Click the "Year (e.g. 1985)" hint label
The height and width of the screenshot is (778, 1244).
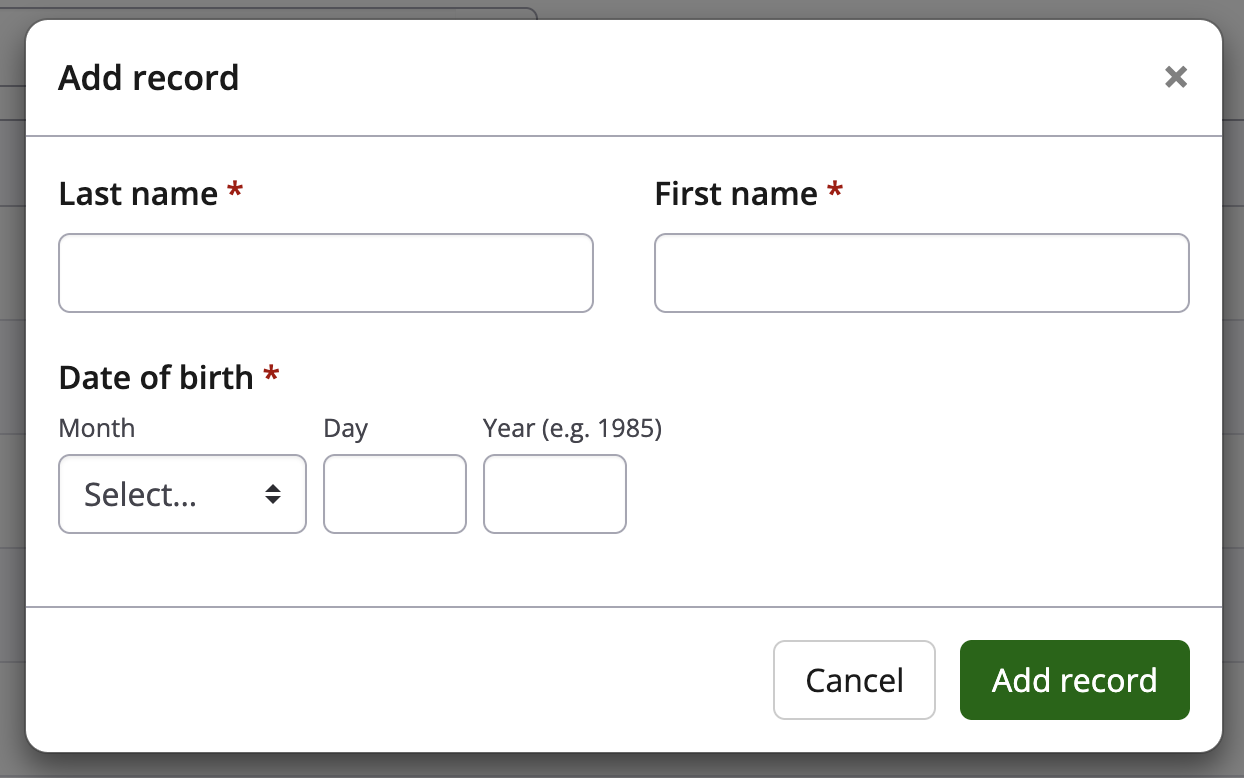(572, 428)
